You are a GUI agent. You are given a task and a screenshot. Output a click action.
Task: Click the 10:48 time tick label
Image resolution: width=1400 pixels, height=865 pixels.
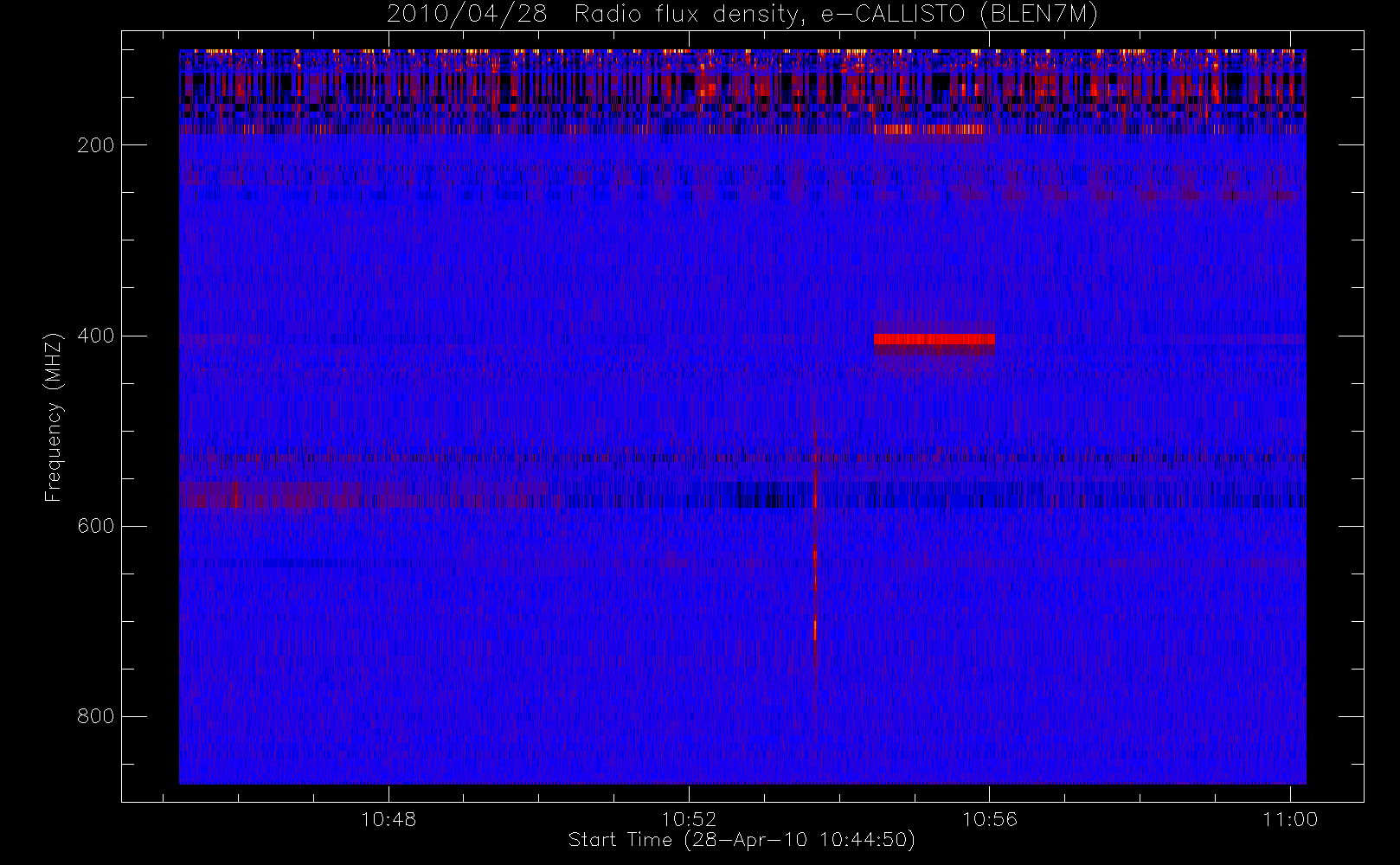point(389,819)
